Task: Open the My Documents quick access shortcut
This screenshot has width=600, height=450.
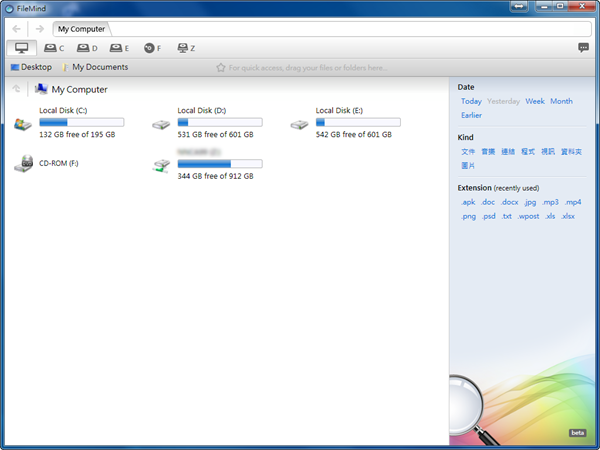Action: pyautogui.click(x=95, y=67)
